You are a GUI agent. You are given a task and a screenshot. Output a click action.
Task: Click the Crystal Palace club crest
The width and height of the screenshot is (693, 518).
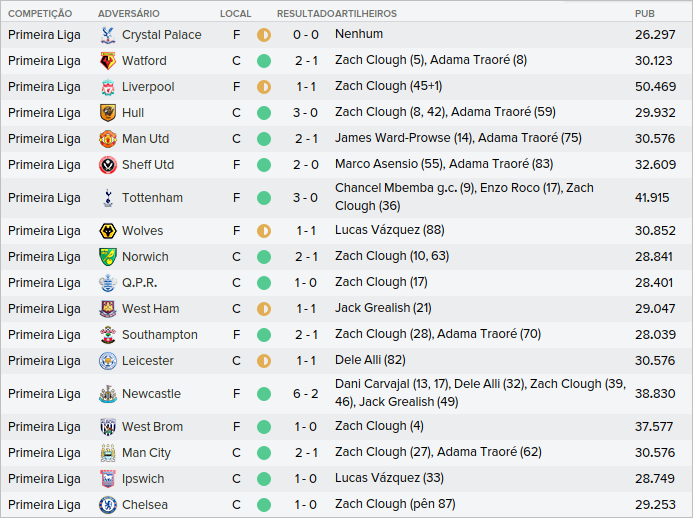[x=107, y=35]
